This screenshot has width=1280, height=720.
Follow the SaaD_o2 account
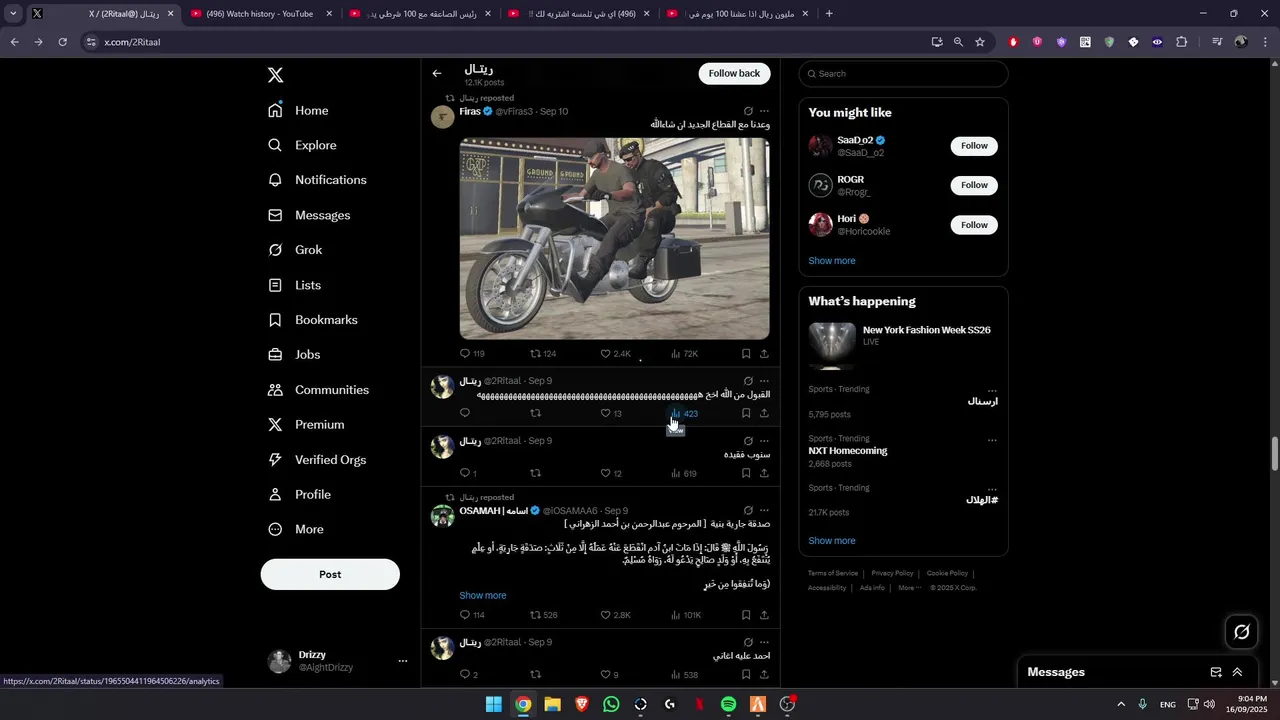click(974, 146)
